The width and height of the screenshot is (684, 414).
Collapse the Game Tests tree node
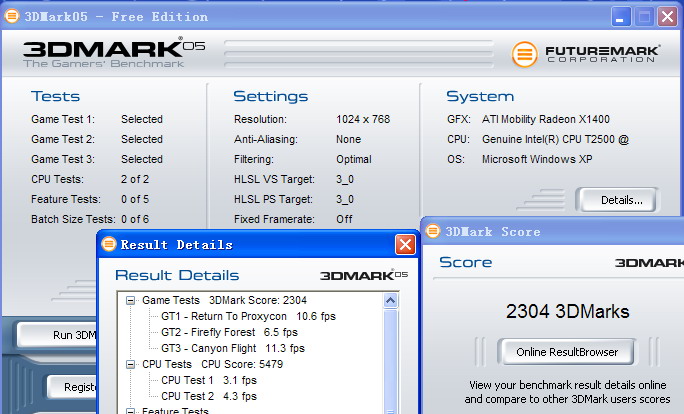click(130, 300)
